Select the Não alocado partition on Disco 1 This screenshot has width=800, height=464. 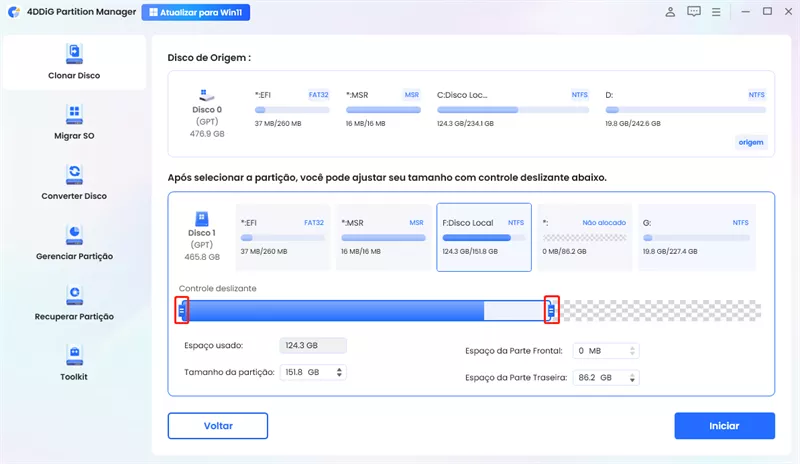(584, 237)
